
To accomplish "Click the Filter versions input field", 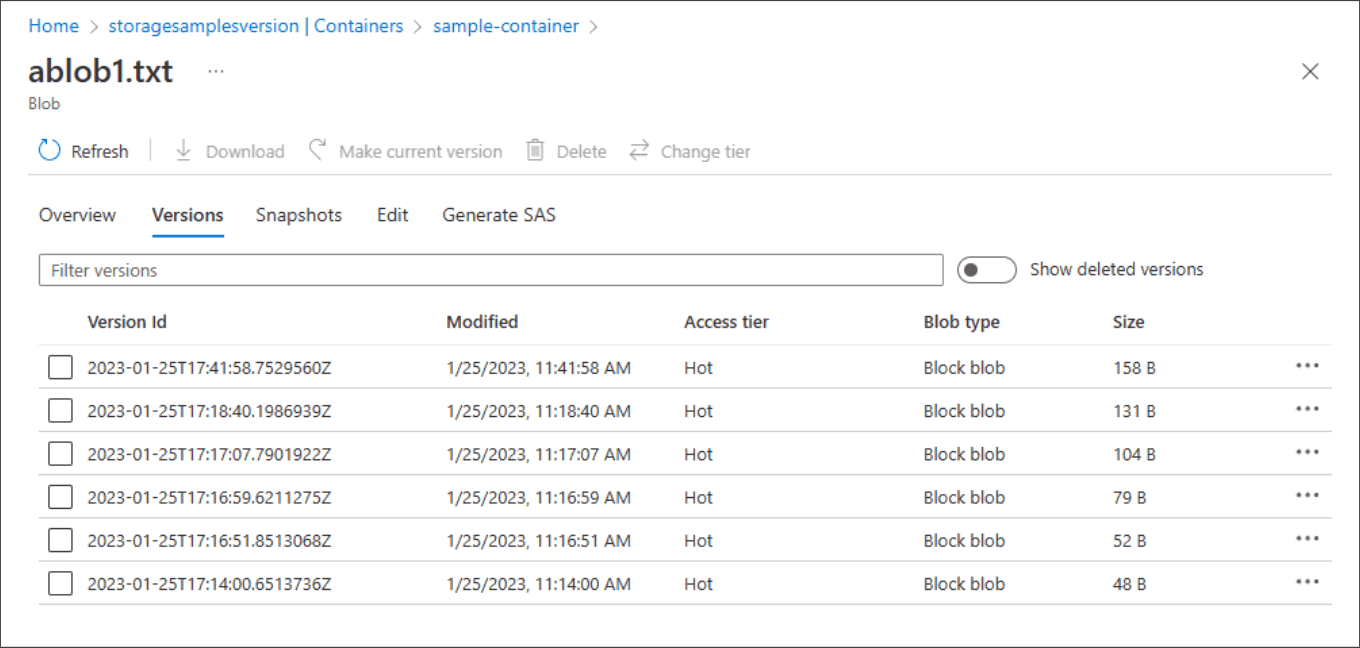I will click(x=491, y=270).
